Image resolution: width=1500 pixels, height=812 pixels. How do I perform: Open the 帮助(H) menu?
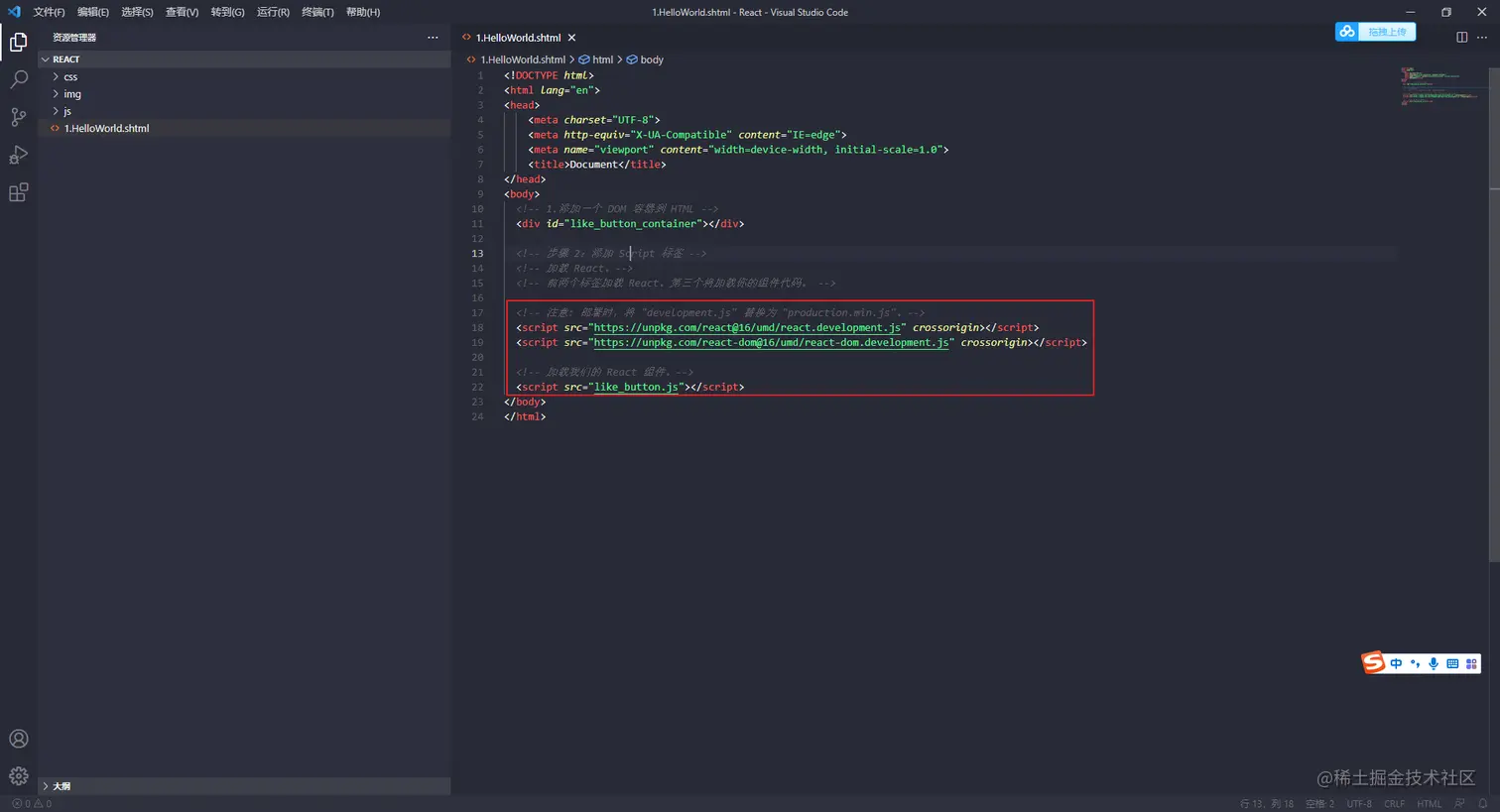point(363,12)
